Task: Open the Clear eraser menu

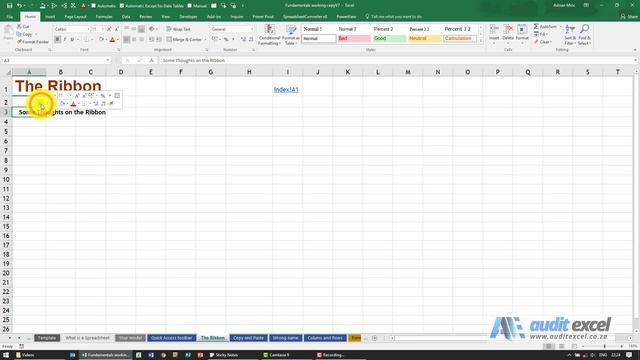Action: pos(542,42)
